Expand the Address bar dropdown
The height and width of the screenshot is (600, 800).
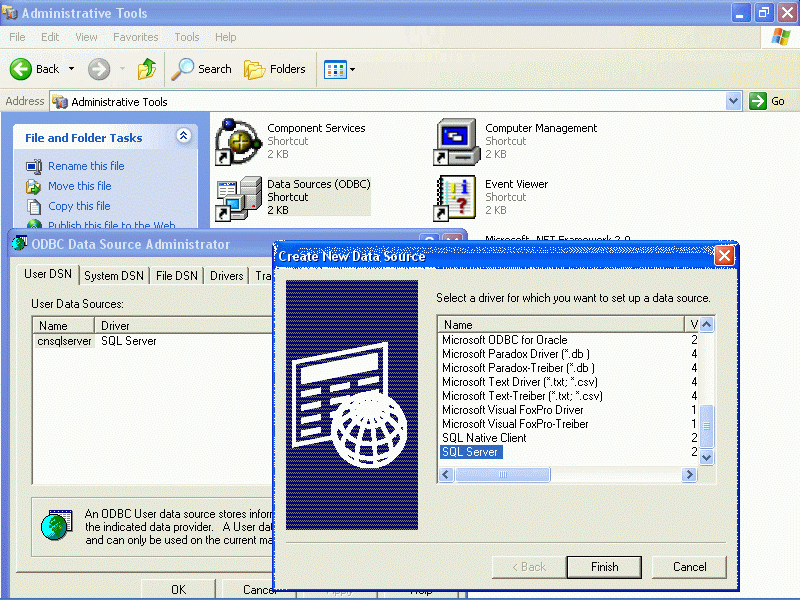coord(733,101)
